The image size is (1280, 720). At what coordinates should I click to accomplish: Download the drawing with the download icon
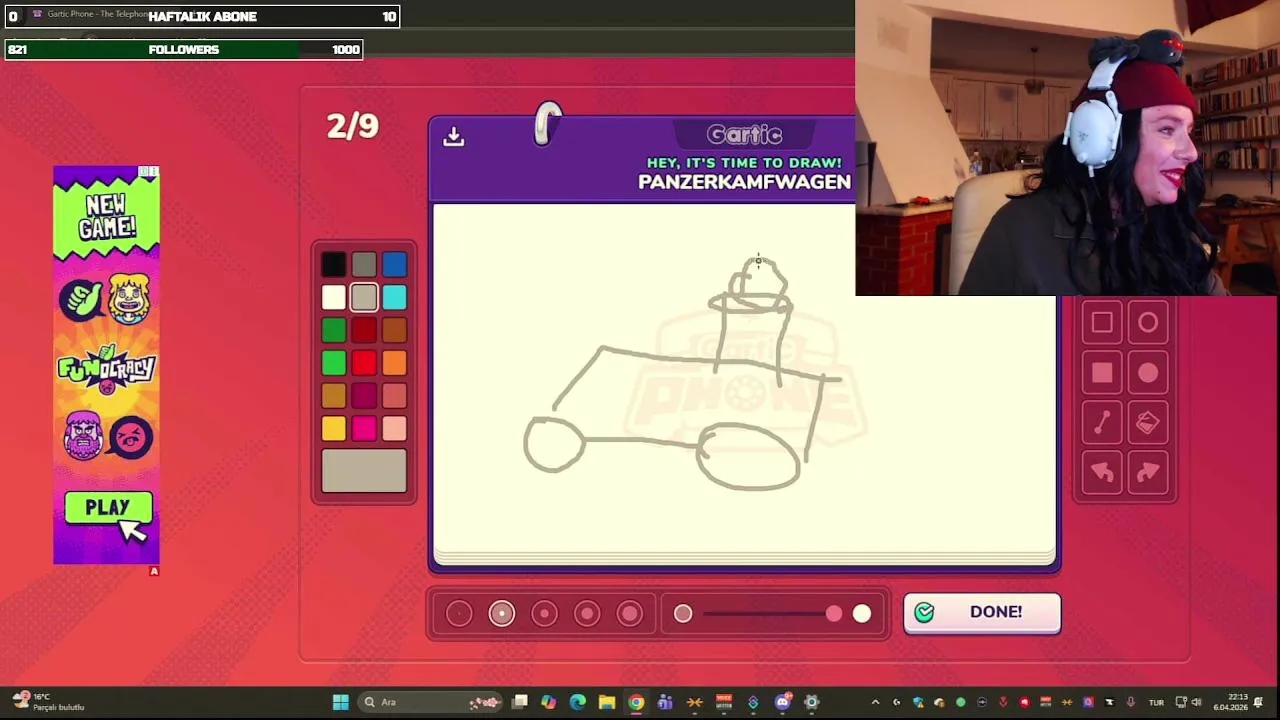pyautogui.click(x=454, y=137)
